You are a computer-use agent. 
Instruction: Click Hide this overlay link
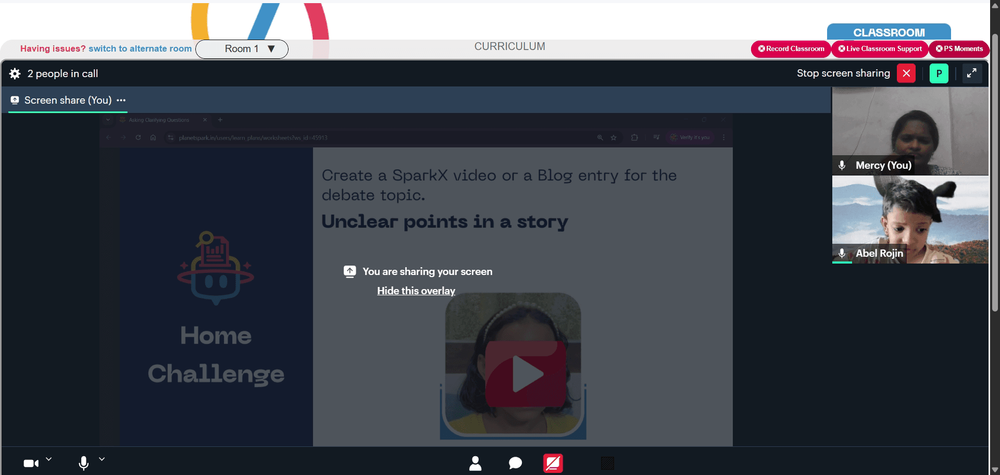pos(416,291)
